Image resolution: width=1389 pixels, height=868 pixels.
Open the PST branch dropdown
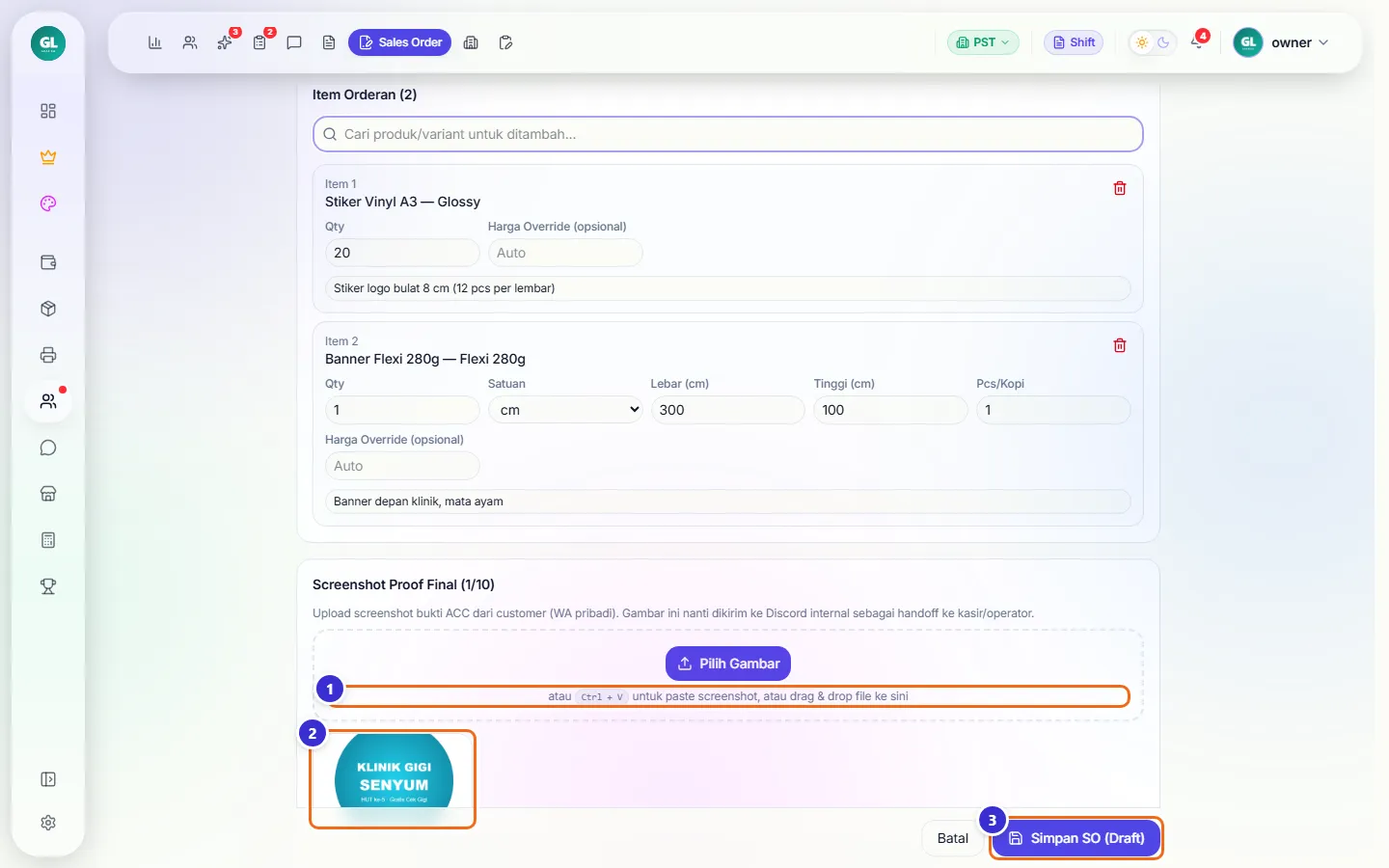[983, 42]
